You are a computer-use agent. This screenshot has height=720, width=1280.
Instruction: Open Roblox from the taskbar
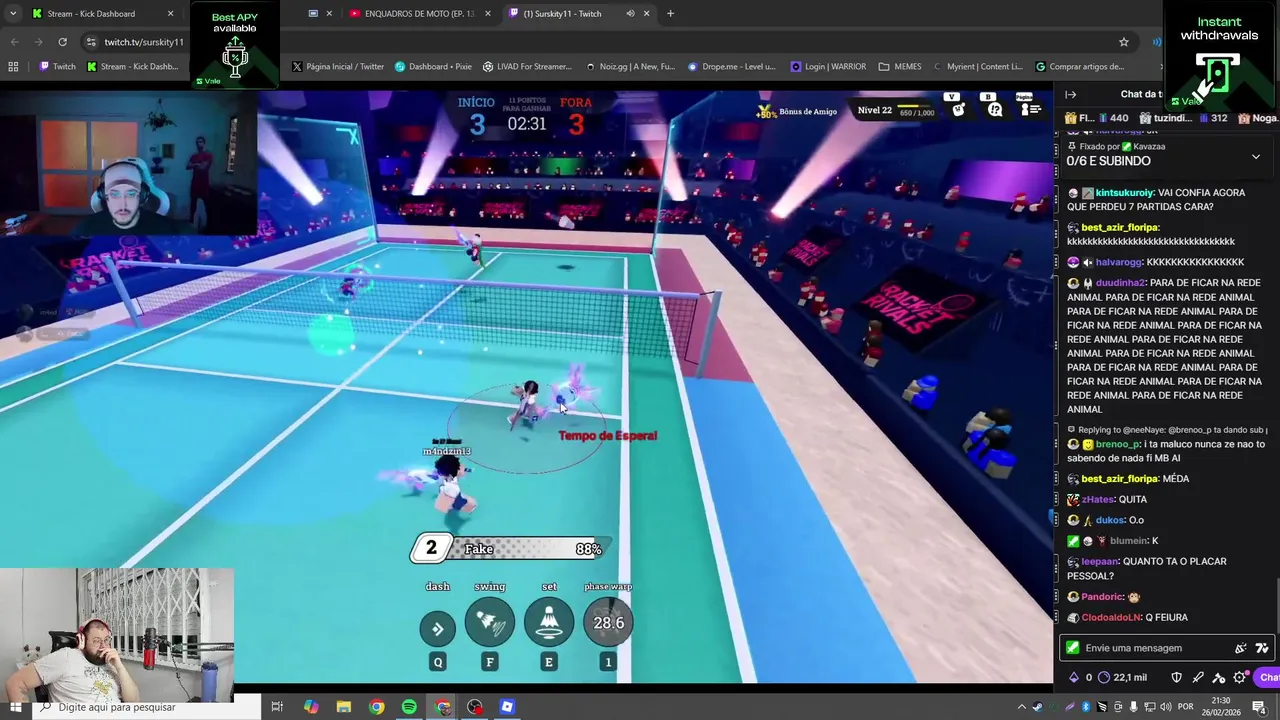(507, 707)
